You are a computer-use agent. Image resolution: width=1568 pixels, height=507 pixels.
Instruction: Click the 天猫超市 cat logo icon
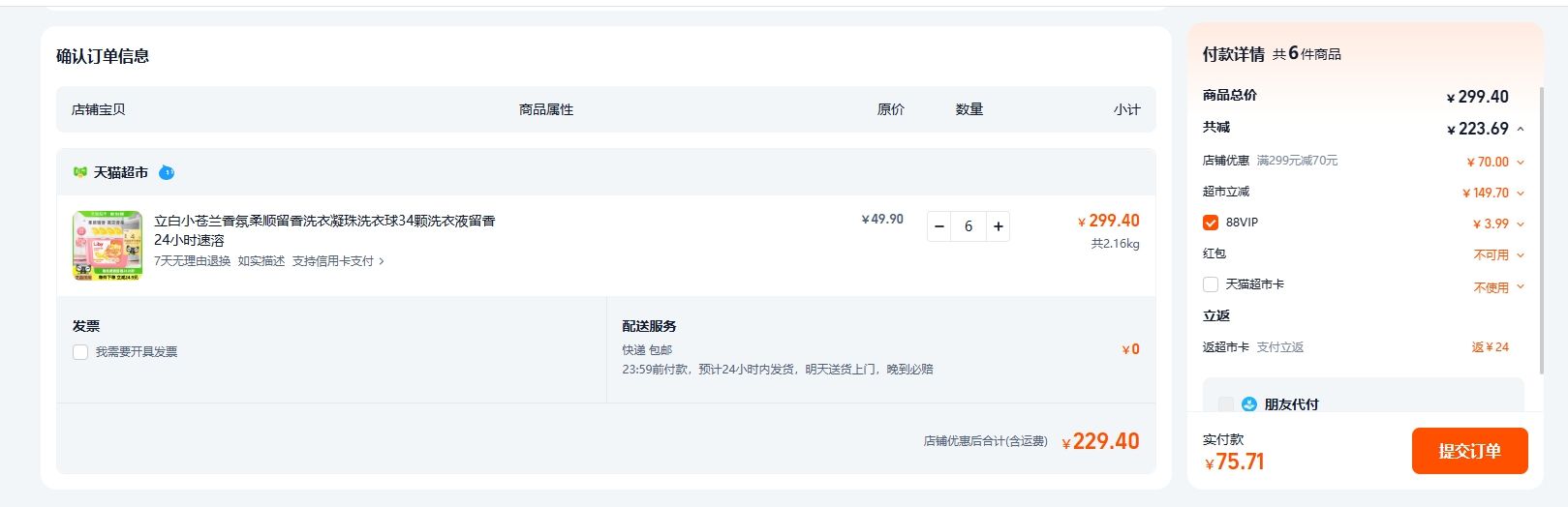coord(80,172)
